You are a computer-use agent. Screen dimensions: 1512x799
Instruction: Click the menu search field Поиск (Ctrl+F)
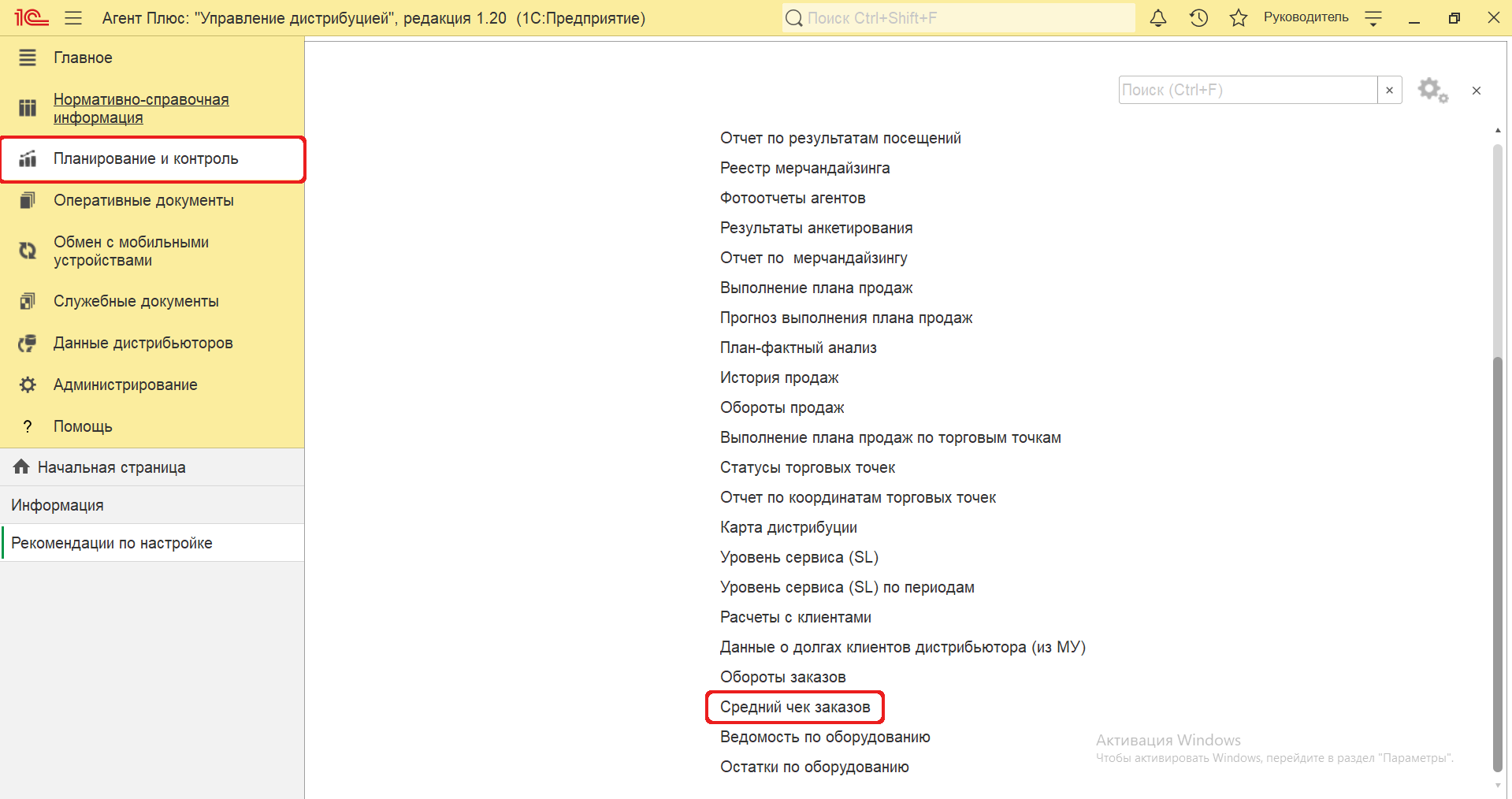pos(1247,90)
